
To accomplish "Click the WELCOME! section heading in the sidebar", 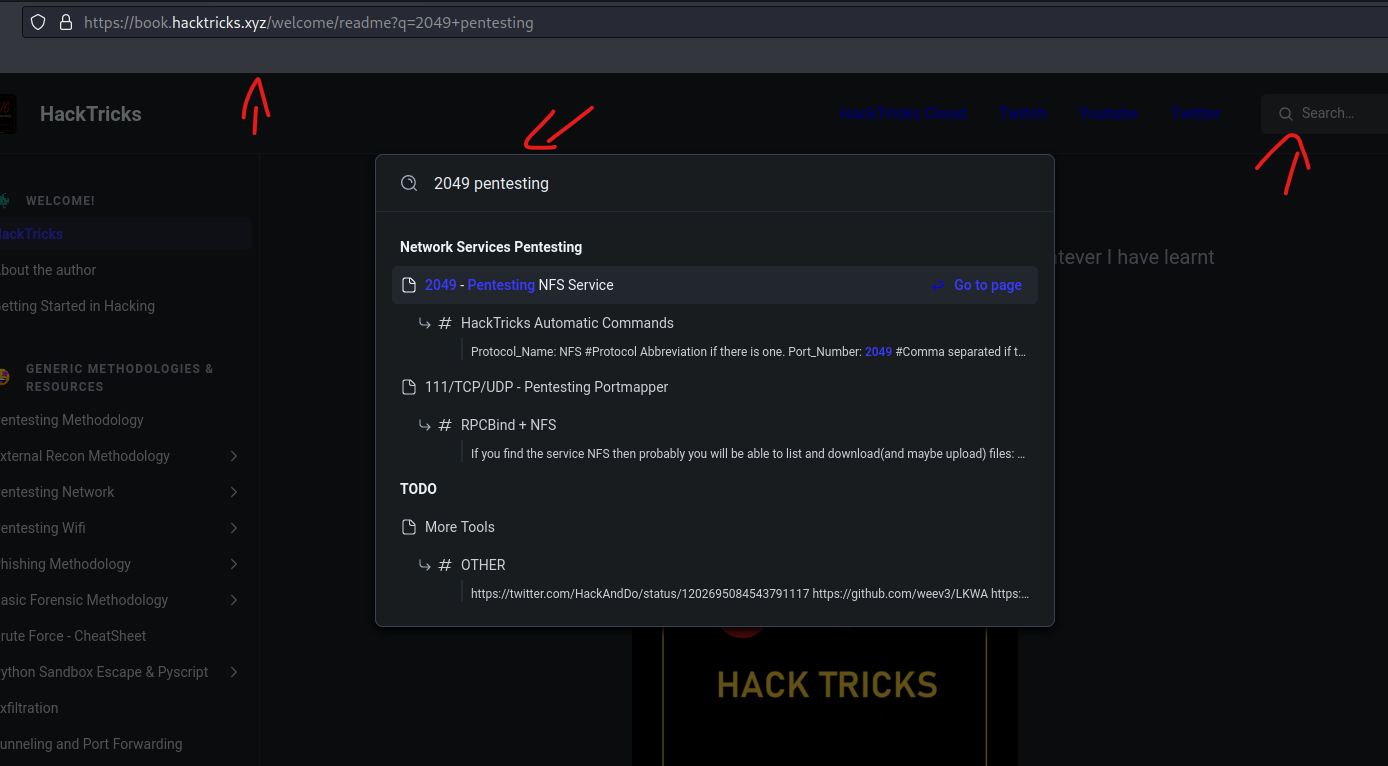I will point(60,201).
